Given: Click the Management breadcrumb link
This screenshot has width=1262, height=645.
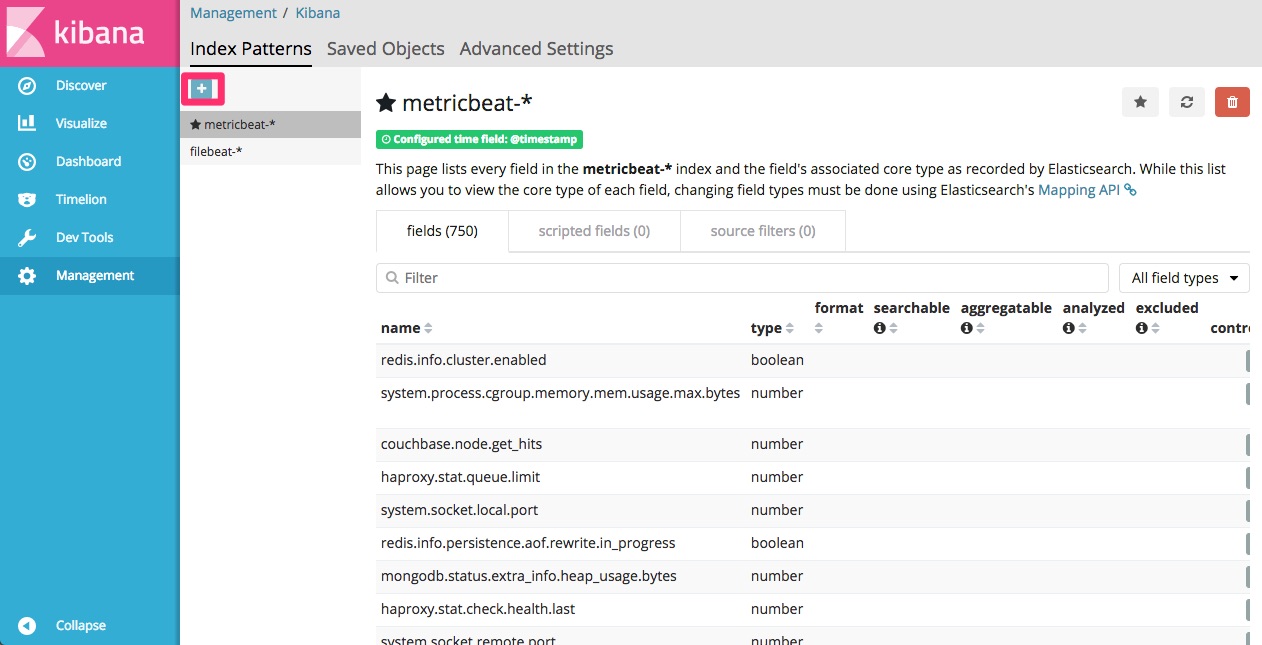Looking at the screenshot, I should click(233, 13).
